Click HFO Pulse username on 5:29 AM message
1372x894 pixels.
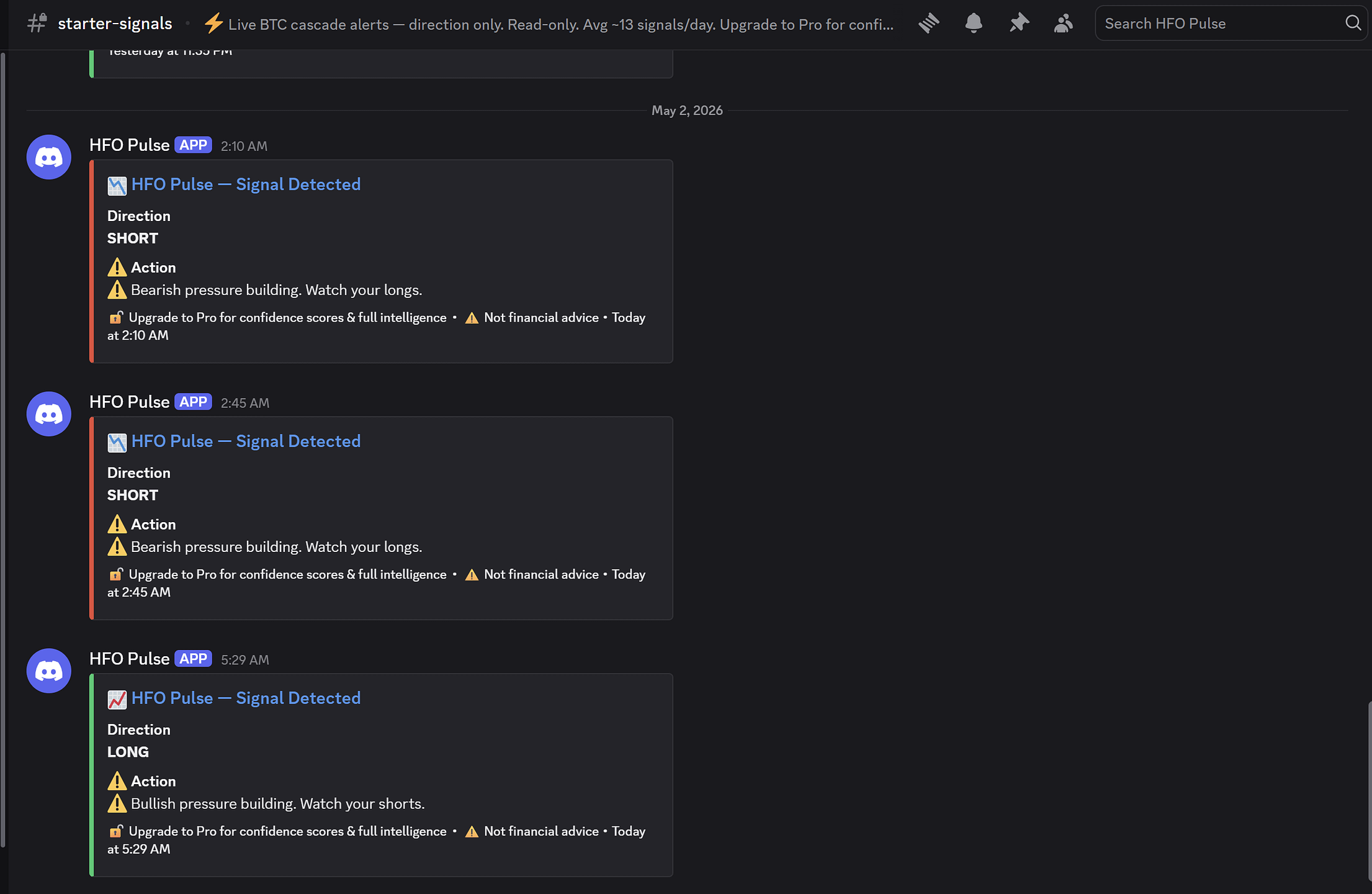coord(129,659)
